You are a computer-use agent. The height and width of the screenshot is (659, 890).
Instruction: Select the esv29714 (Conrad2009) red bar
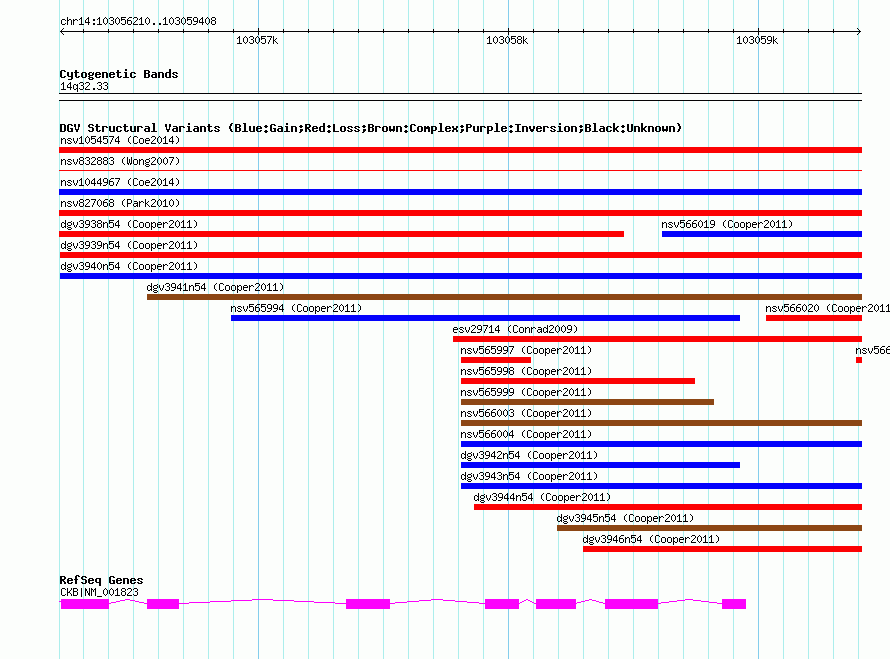[657, 339]
